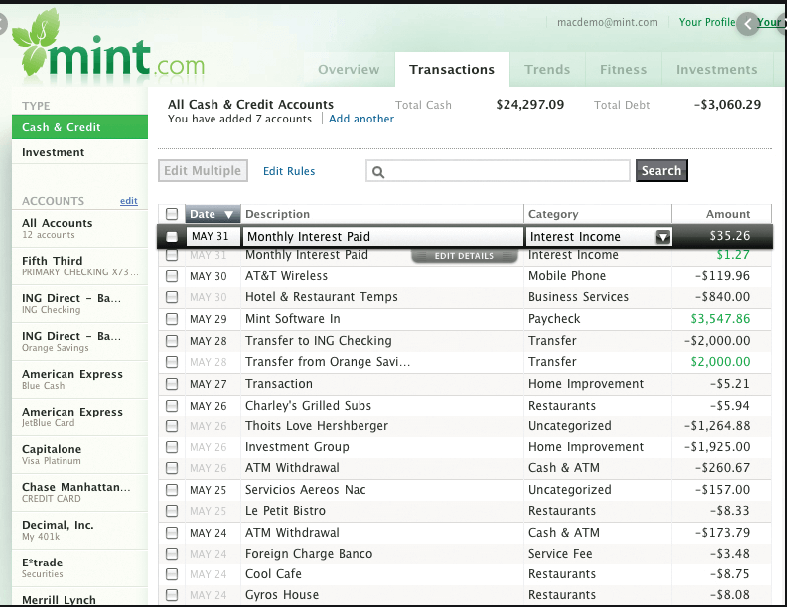Click the Cool Cafe description
The height and width of the screenshot is (607, 787).
click(274, 574)
